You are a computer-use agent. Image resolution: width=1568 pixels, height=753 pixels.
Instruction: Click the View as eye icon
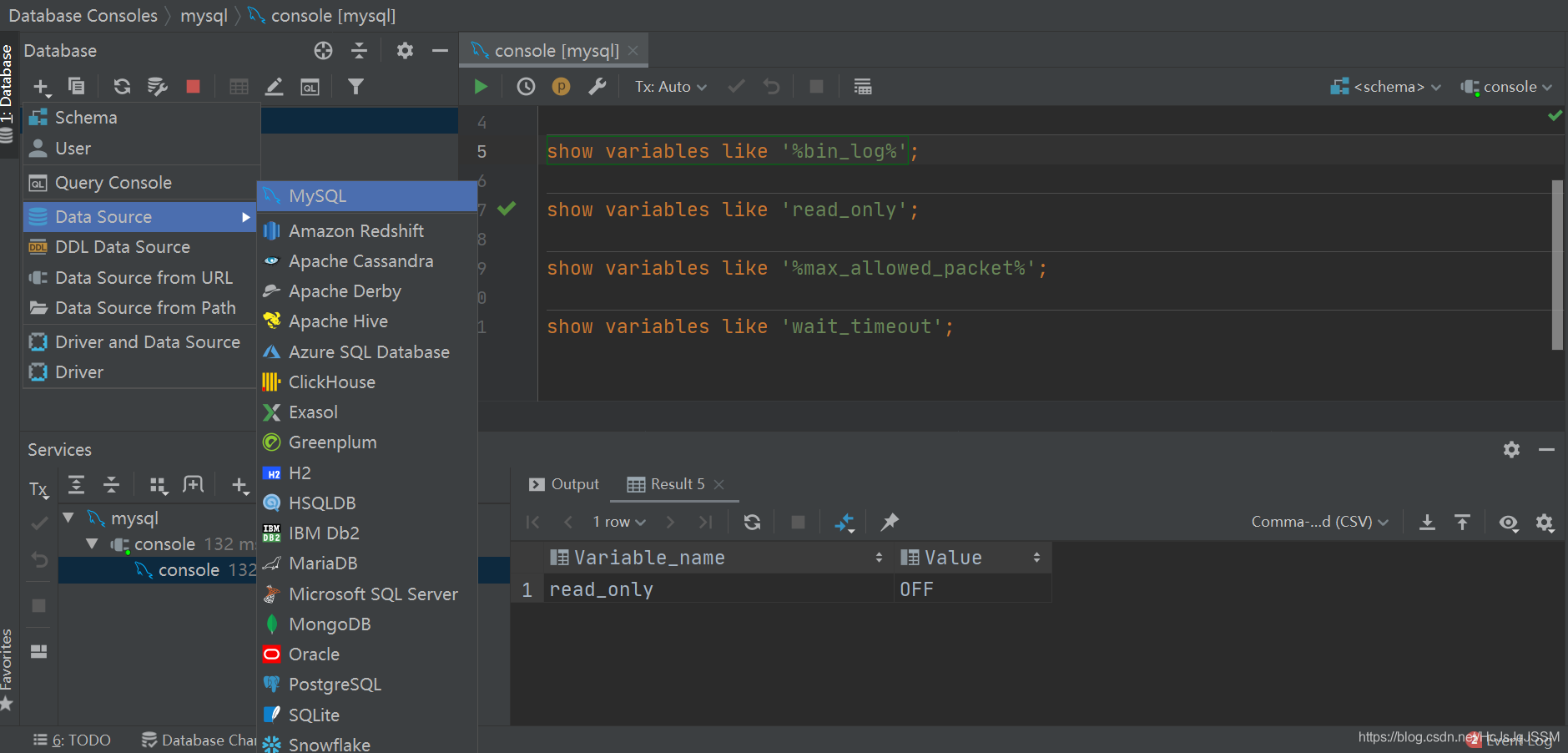[1509, 523]
